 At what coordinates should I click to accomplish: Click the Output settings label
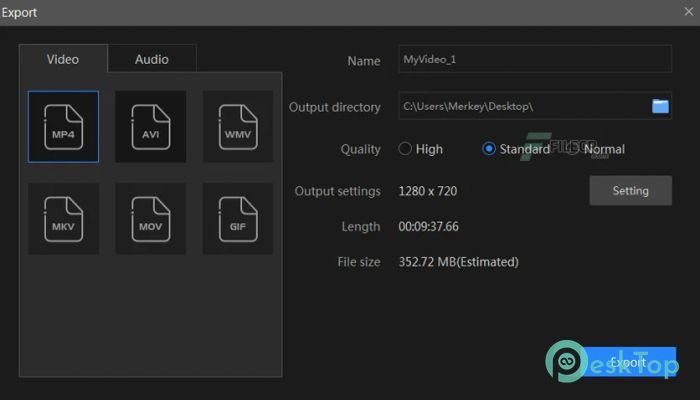(x=338, y=191)
